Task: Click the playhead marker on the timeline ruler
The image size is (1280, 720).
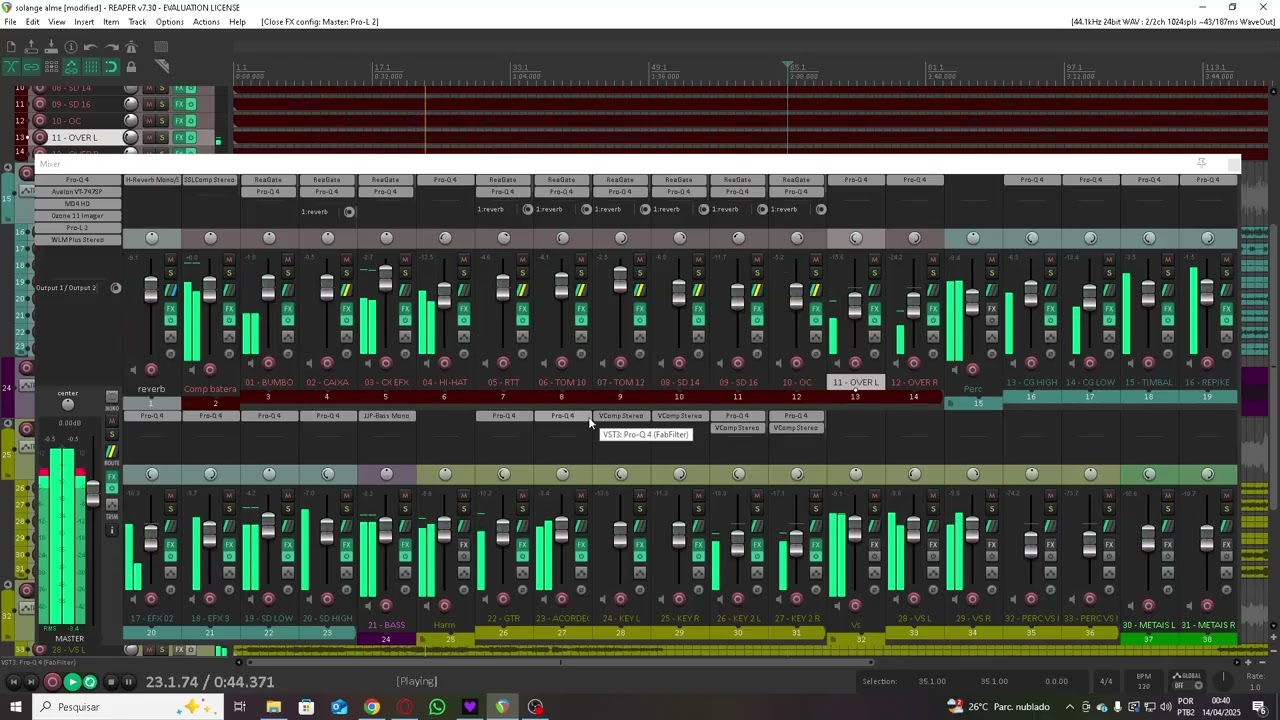Action: (x=788, y=64)
